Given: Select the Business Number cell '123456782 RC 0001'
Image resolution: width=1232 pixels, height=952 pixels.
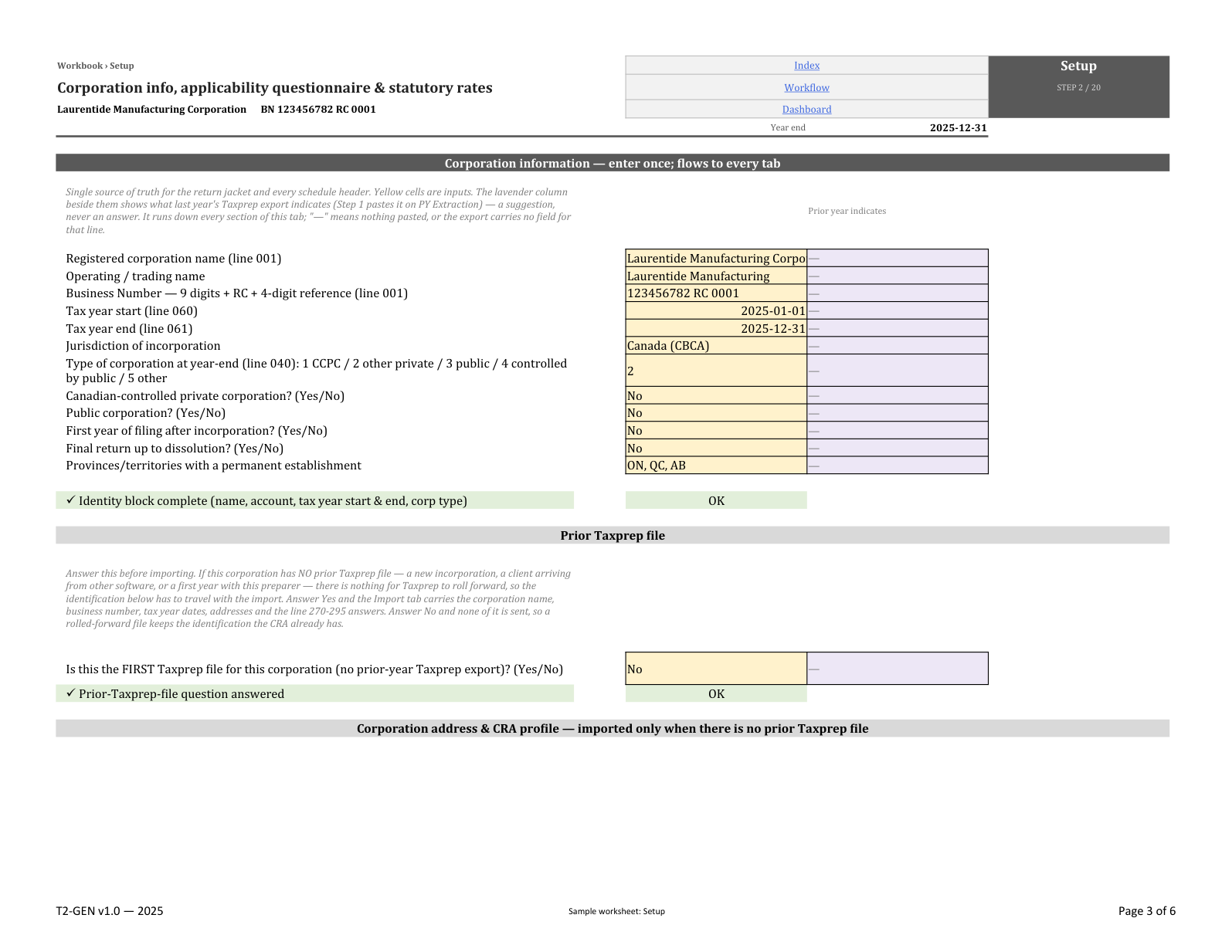Looking at the screenshot, I should pos(716,293).
